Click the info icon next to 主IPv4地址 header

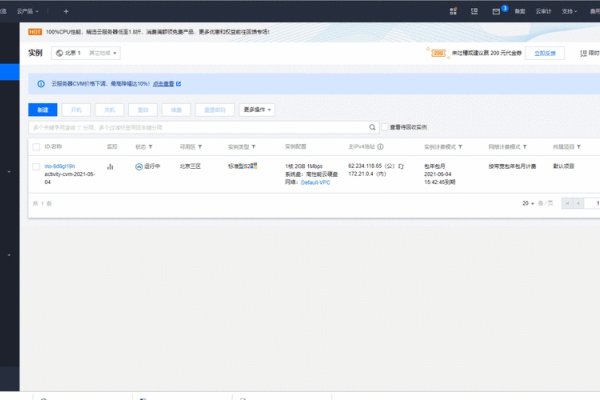tap(380, 147)
